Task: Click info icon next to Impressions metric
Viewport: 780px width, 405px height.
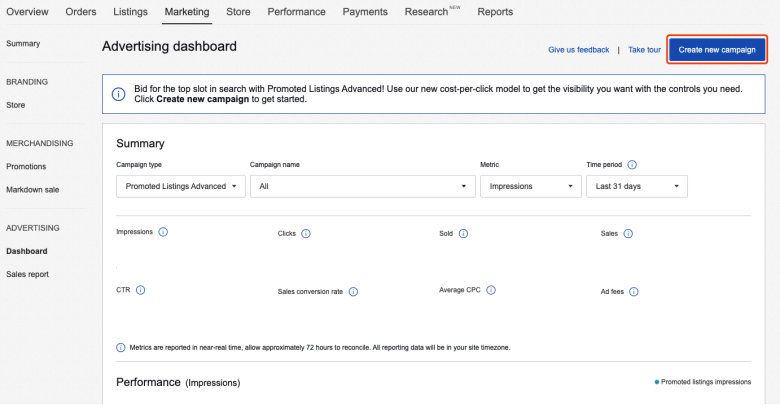Action: [x=163, y=232]
